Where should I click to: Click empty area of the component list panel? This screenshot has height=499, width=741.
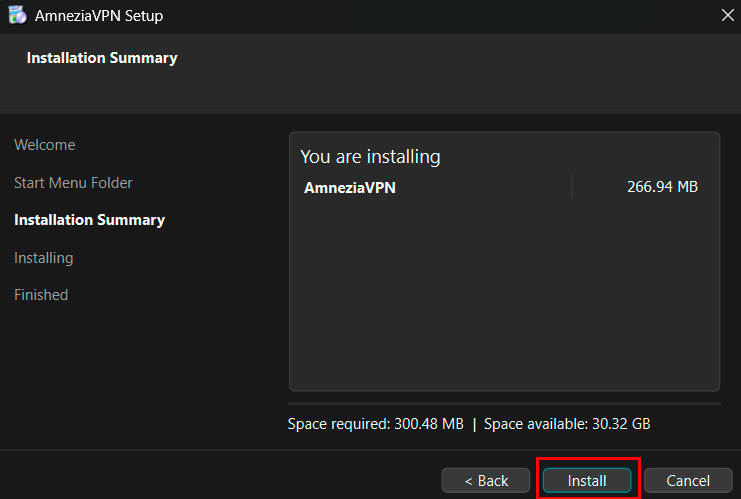tap(504, 300)
